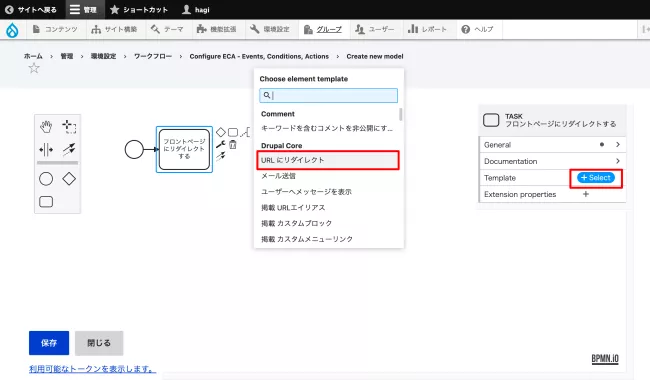Screen dimensions: 650x380
Task: Select the フロントページにリダイレクトする task node
Action: [x=184, y=149]
